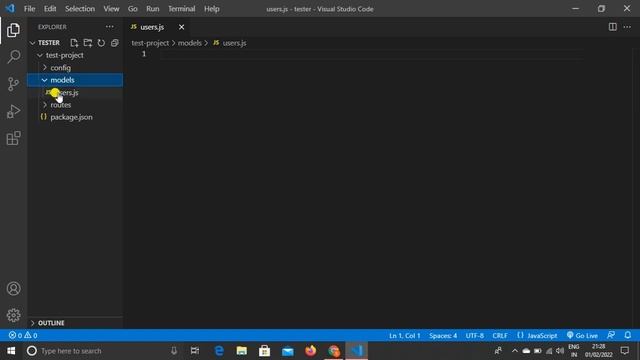Click the VS Code logo in title bar
Screen dimensions: 640x360
(x=10, y=8)
